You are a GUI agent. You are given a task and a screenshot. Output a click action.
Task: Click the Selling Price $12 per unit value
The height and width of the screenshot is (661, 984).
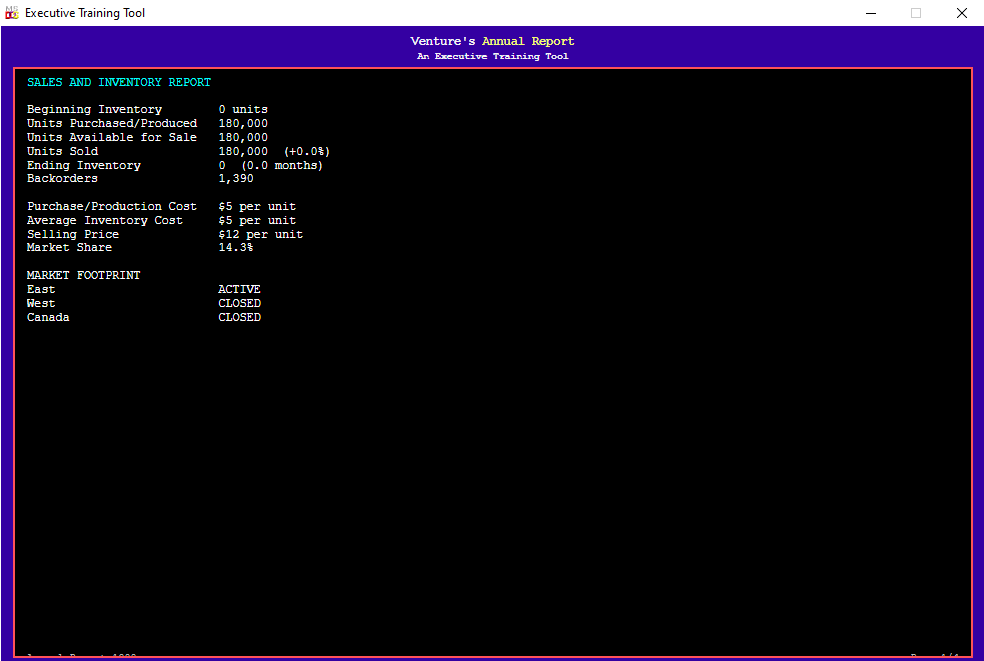[260, 234]
